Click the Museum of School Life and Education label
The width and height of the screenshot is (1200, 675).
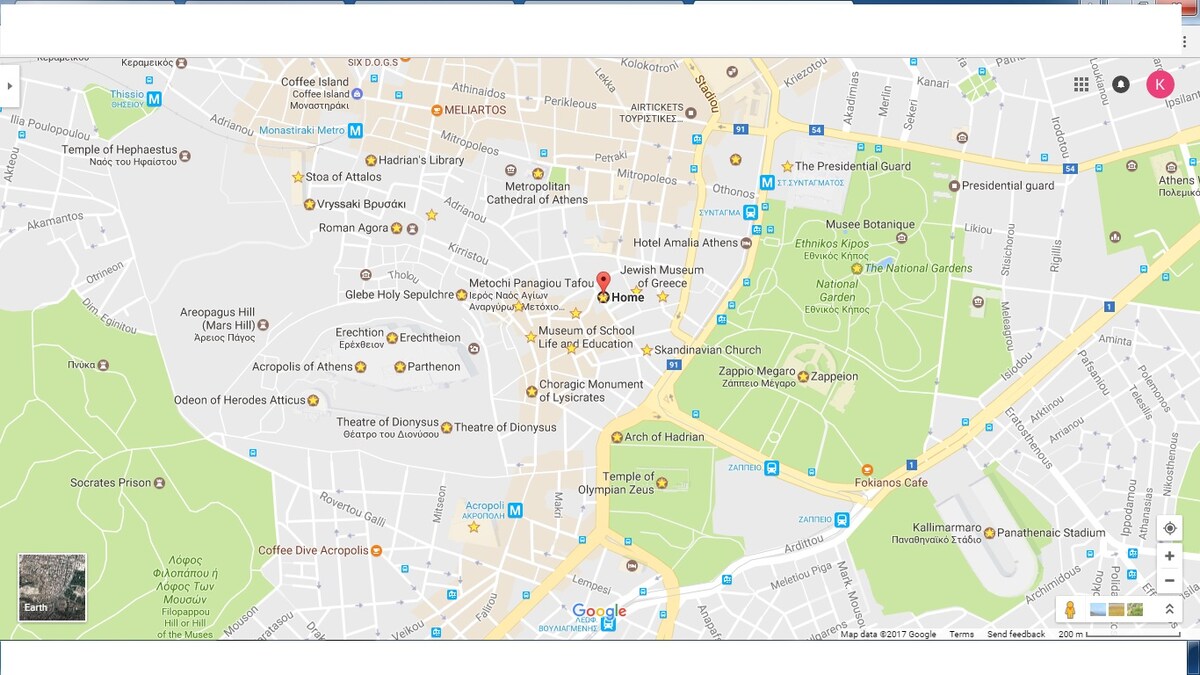(x=586, y=337)
